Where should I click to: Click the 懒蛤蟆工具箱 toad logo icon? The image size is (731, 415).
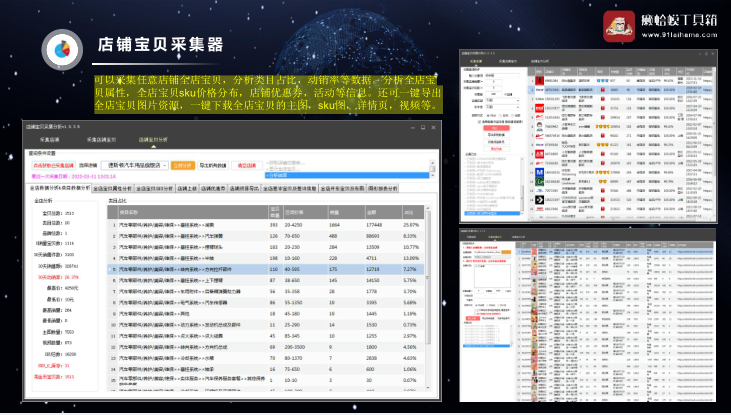(x=619, y=27)
